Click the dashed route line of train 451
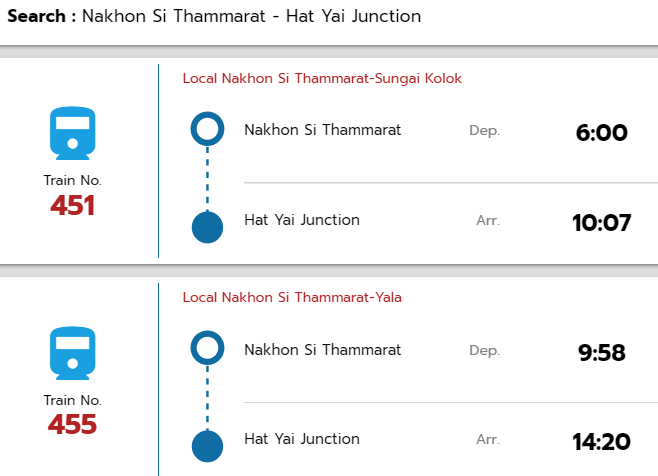Viewport: 658px width, 476px height. pyautogui.click(x=207, y=178)
